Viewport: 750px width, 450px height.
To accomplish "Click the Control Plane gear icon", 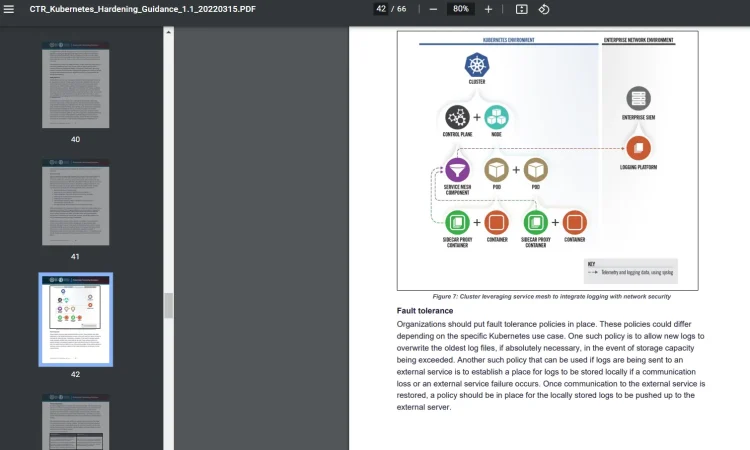I will coord(457,118).
